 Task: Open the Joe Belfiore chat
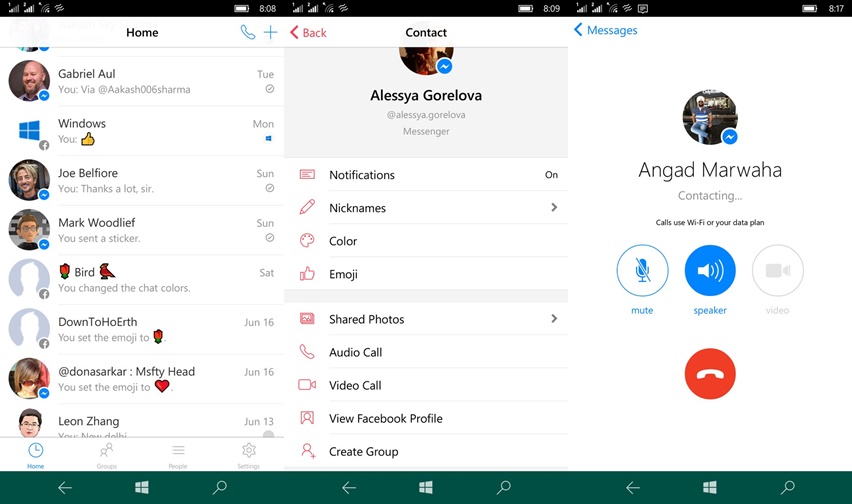tap(142, 180)
